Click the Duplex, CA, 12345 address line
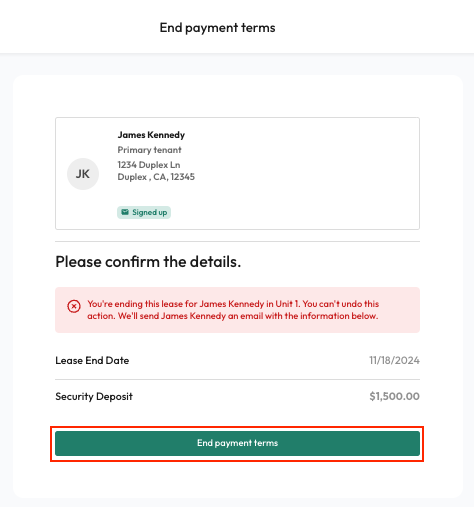This screenshot has width=474, height=507. [156, 177]
